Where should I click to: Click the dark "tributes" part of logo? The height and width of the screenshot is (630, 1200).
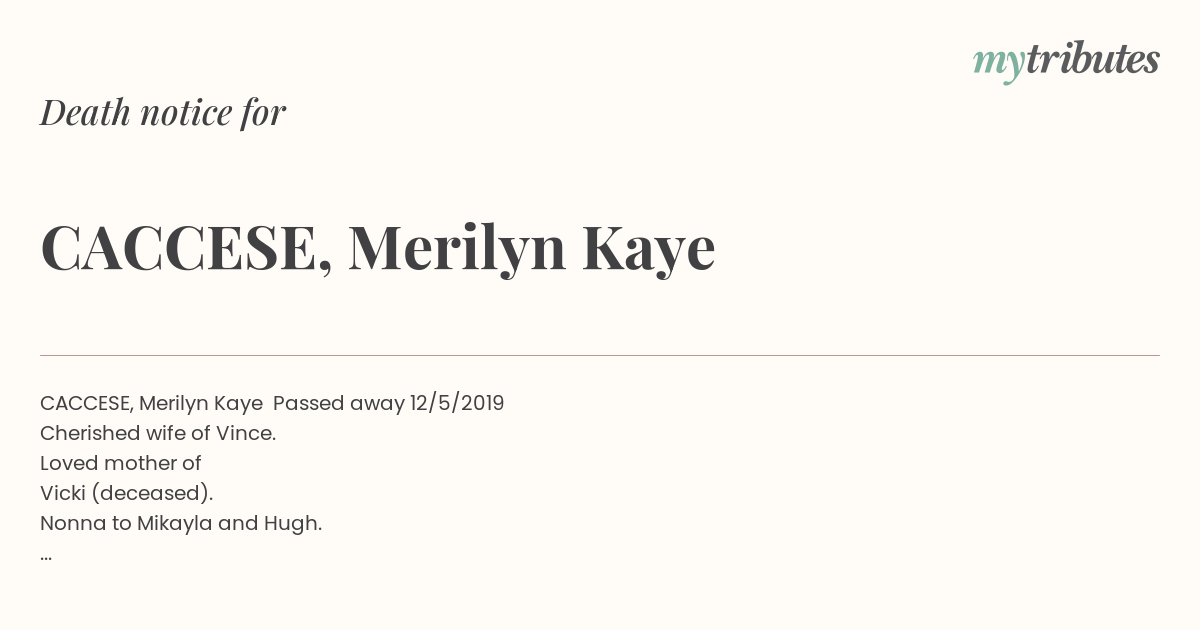tap(1093, 59)
